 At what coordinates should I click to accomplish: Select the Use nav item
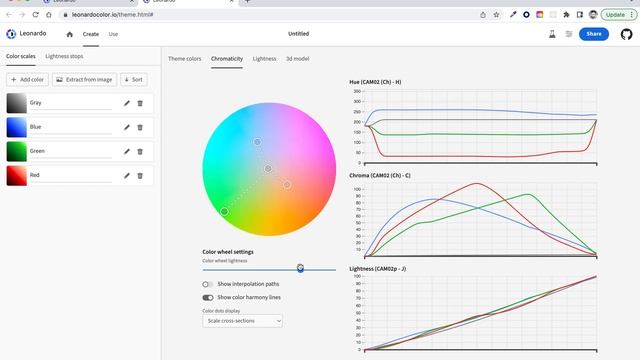coord(113,34)
